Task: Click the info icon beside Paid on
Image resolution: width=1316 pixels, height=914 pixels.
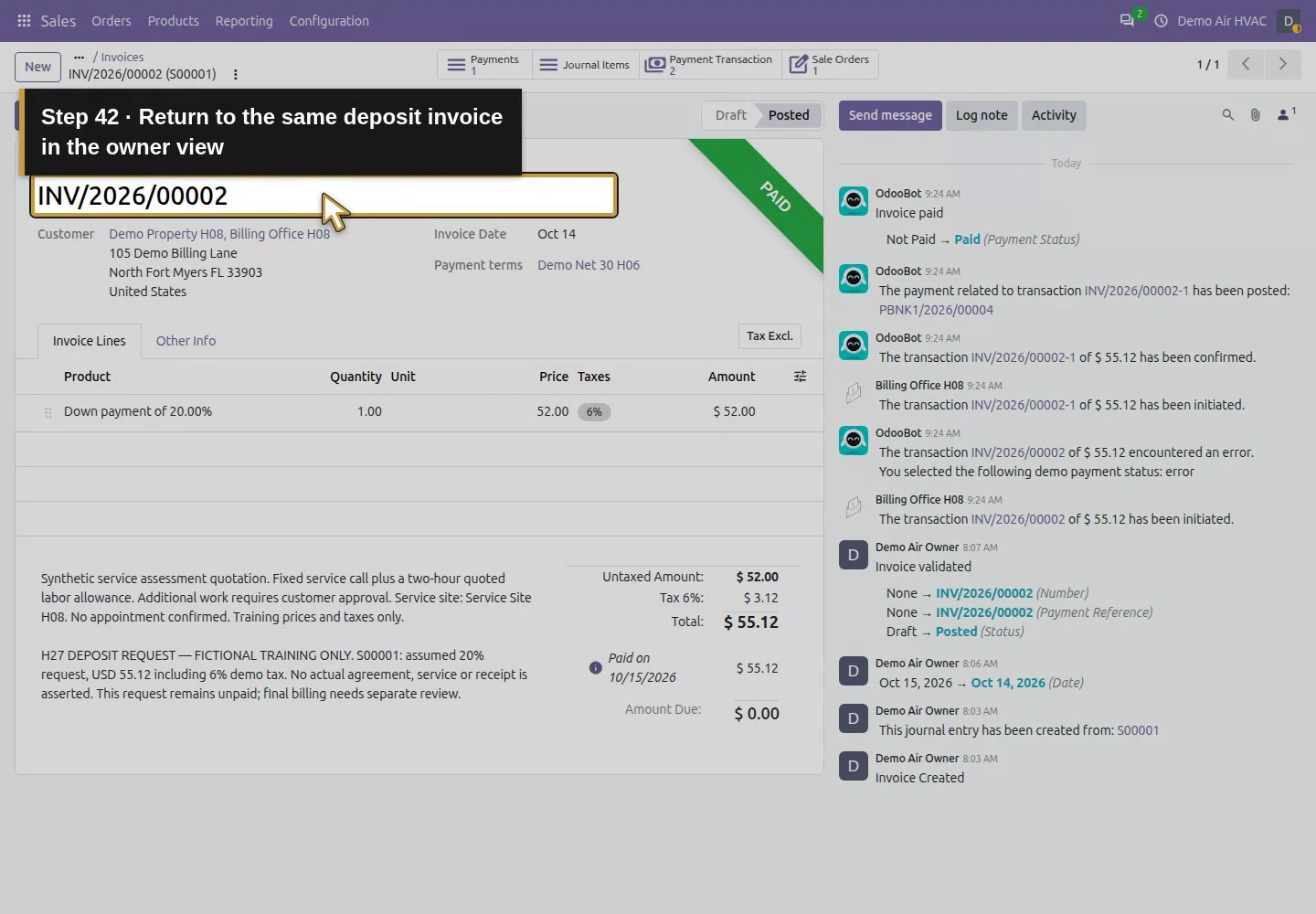Action: (596, 668)
